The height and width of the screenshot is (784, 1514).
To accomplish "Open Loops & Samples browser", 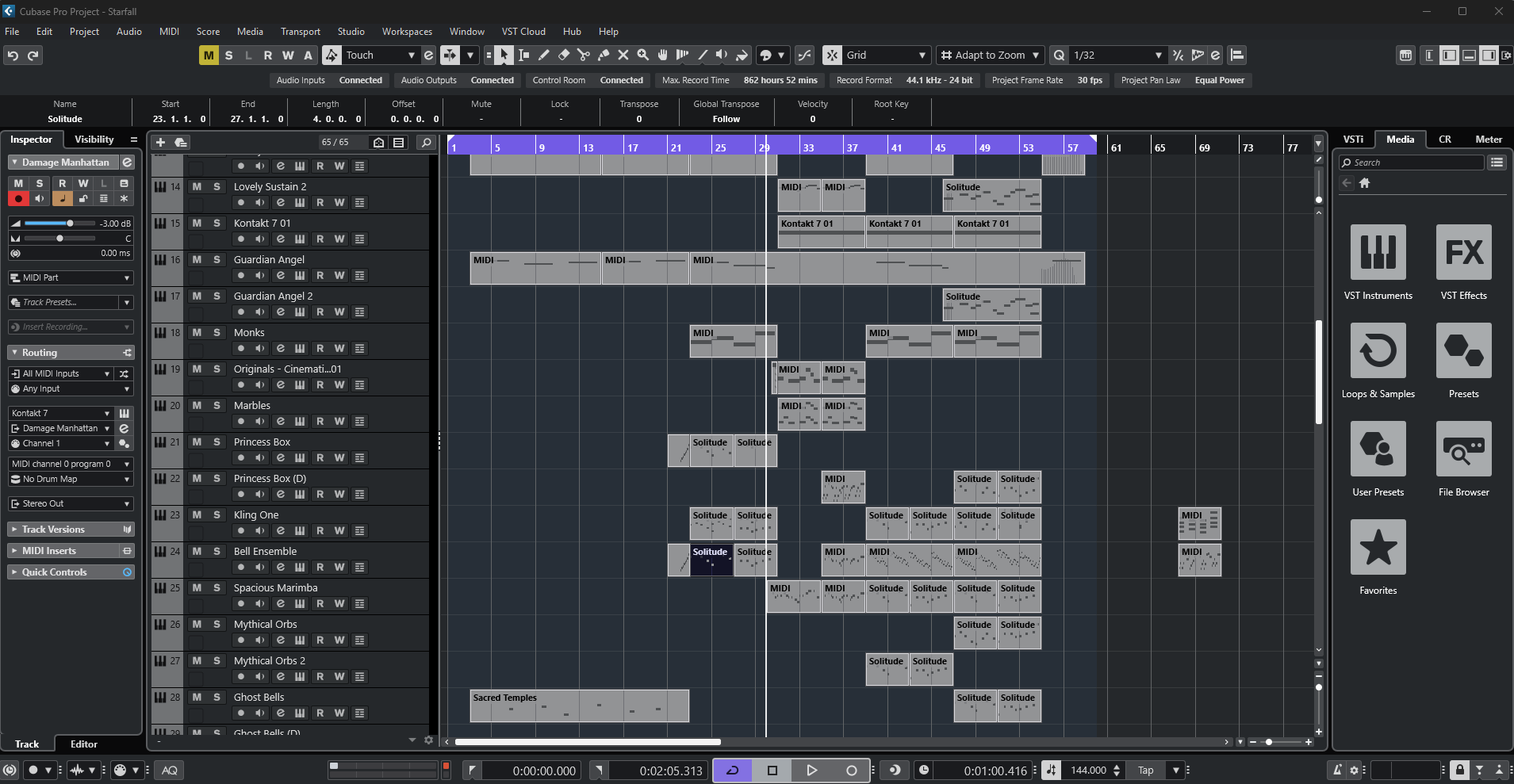I will point(1378,350).
